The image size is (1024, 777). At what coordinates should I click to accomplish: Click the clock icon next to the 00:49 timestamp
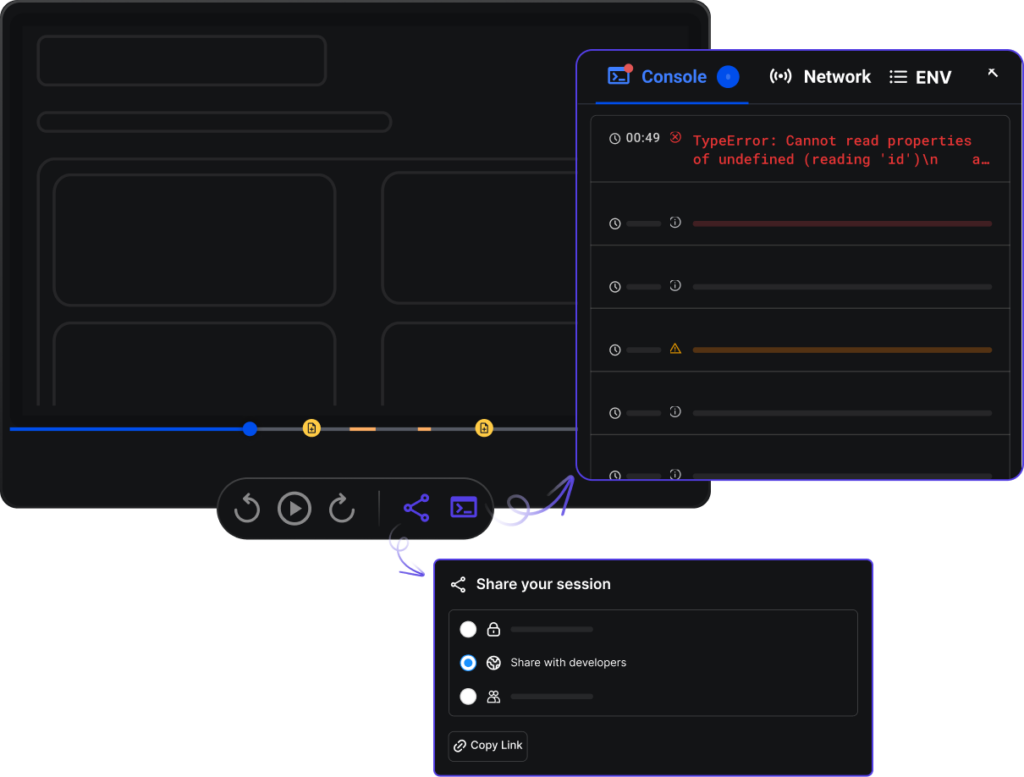click(x=615, y=140)
